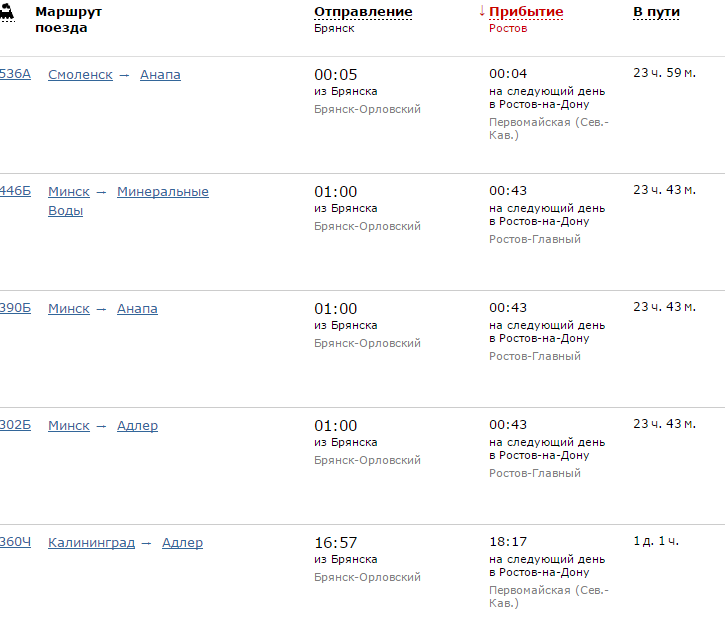Viewport: 725px width, 630px height.
Task: Open Адлер link in train 360Ч row
Action: [x=182, y=543]
